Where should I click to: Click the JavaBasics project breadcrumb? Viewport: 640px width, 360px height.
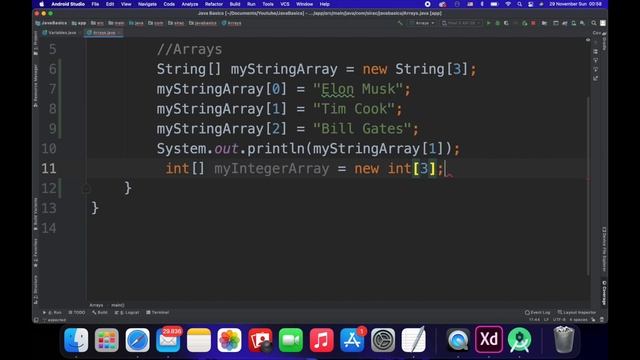click(x=51, y=23)
